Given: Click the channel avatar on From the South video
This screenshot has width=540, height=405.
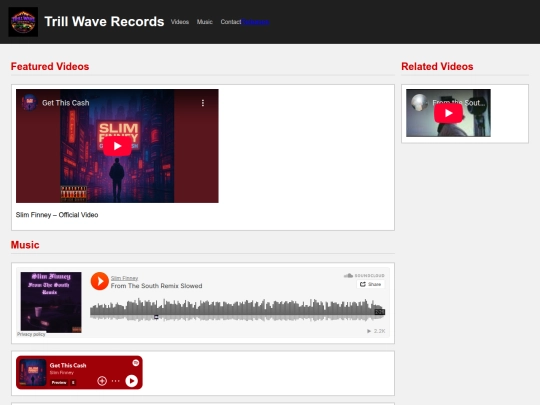Looking at the screenshot, I should pos(419,103).
